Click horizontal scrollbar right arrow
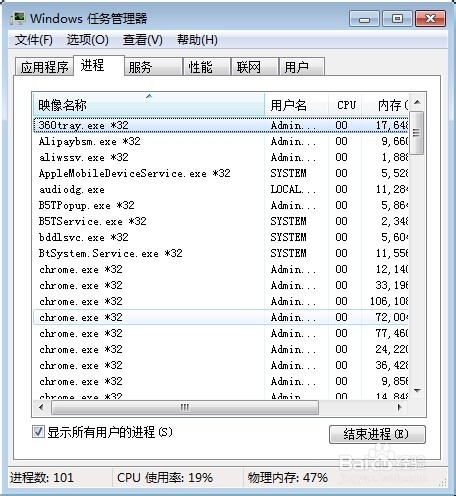Screen dimensions: 456x496 click(400, 407)
